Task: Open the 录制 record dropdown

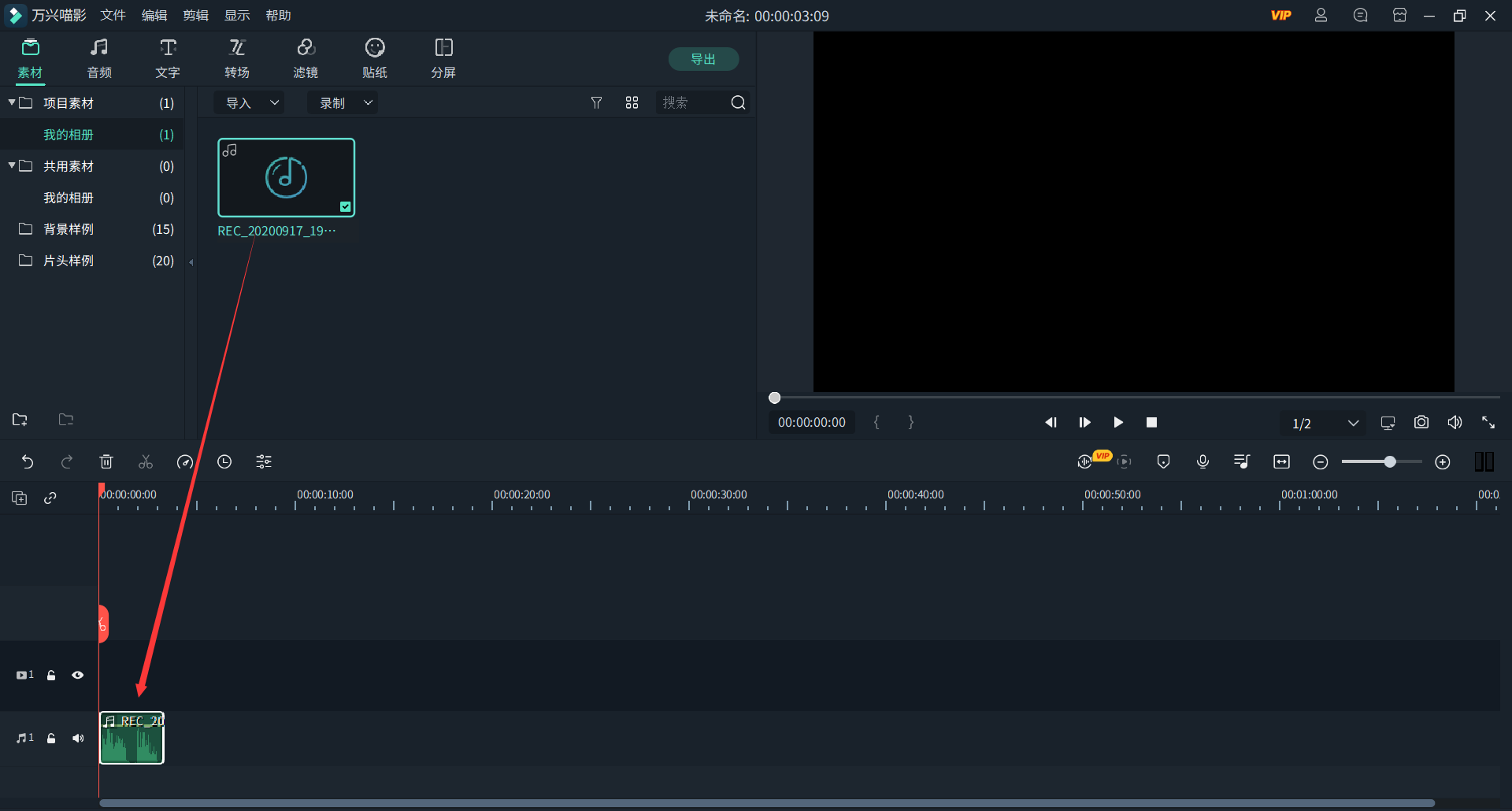Action: [x=343, y=103]
